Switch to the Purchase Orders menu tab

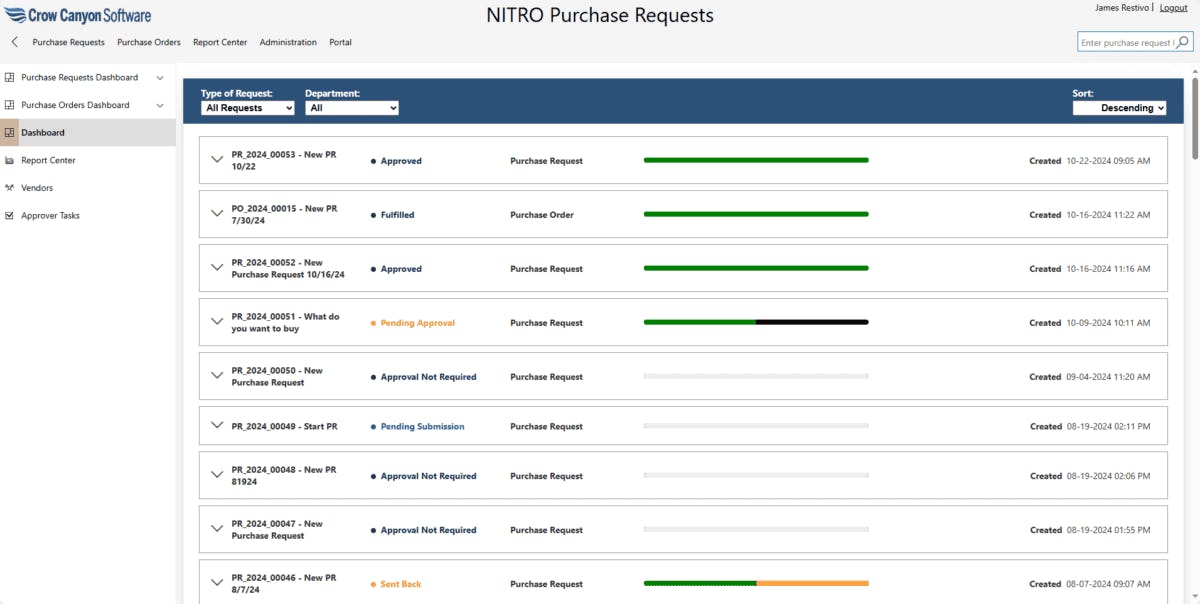(x=148, y=42)
